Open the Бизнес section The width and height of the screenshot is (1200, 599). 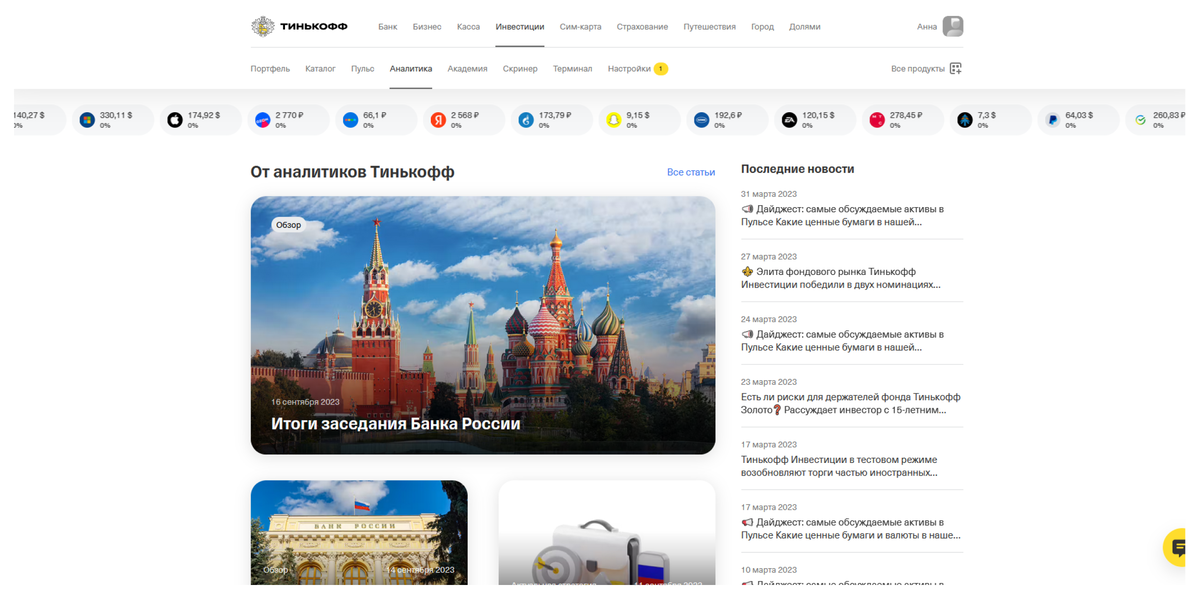pos(427,27)
